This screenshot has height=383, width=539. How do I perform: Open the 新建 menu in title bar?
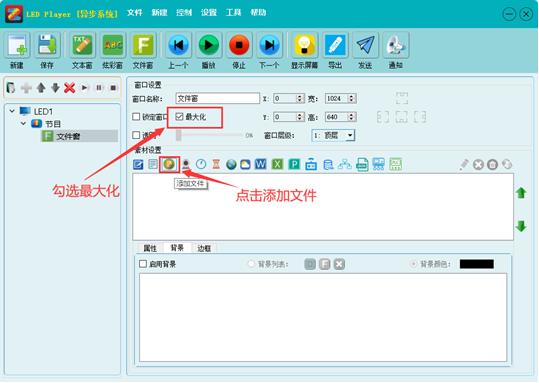click(x=159, y=13)
